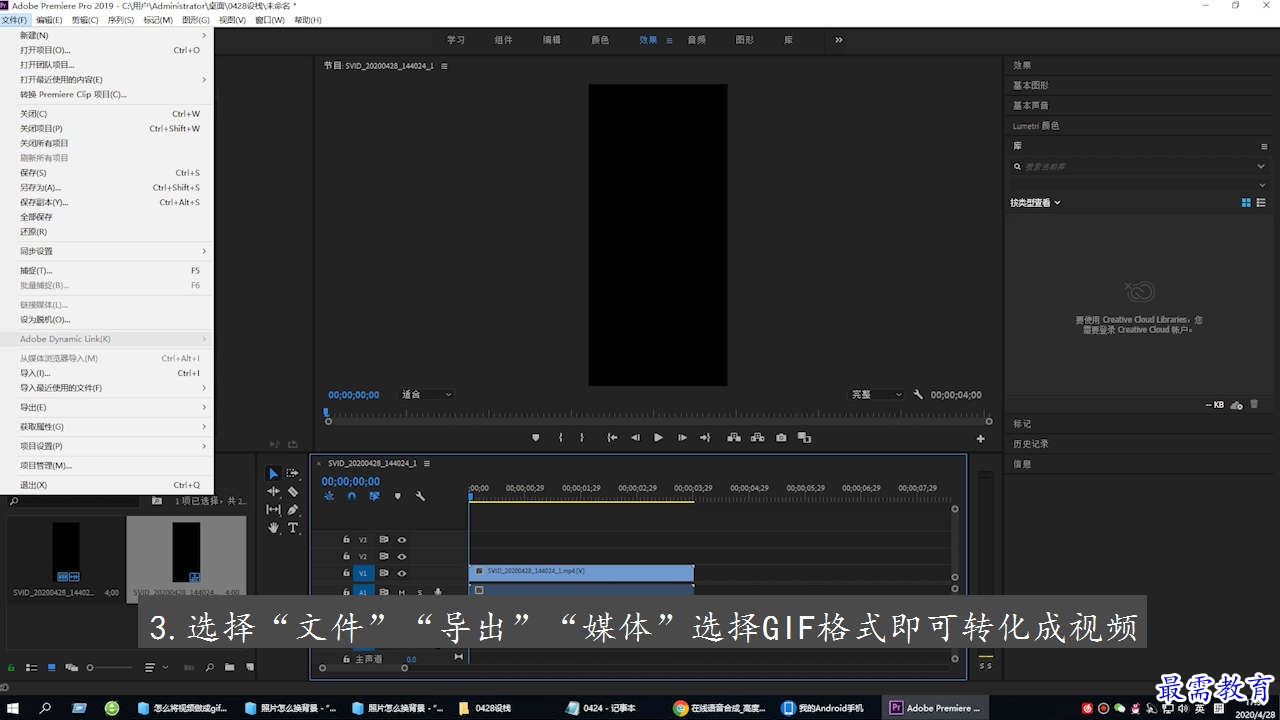Open program monitor settings wrench
The image size is (1280, 720).
click(x=918, y=395)
